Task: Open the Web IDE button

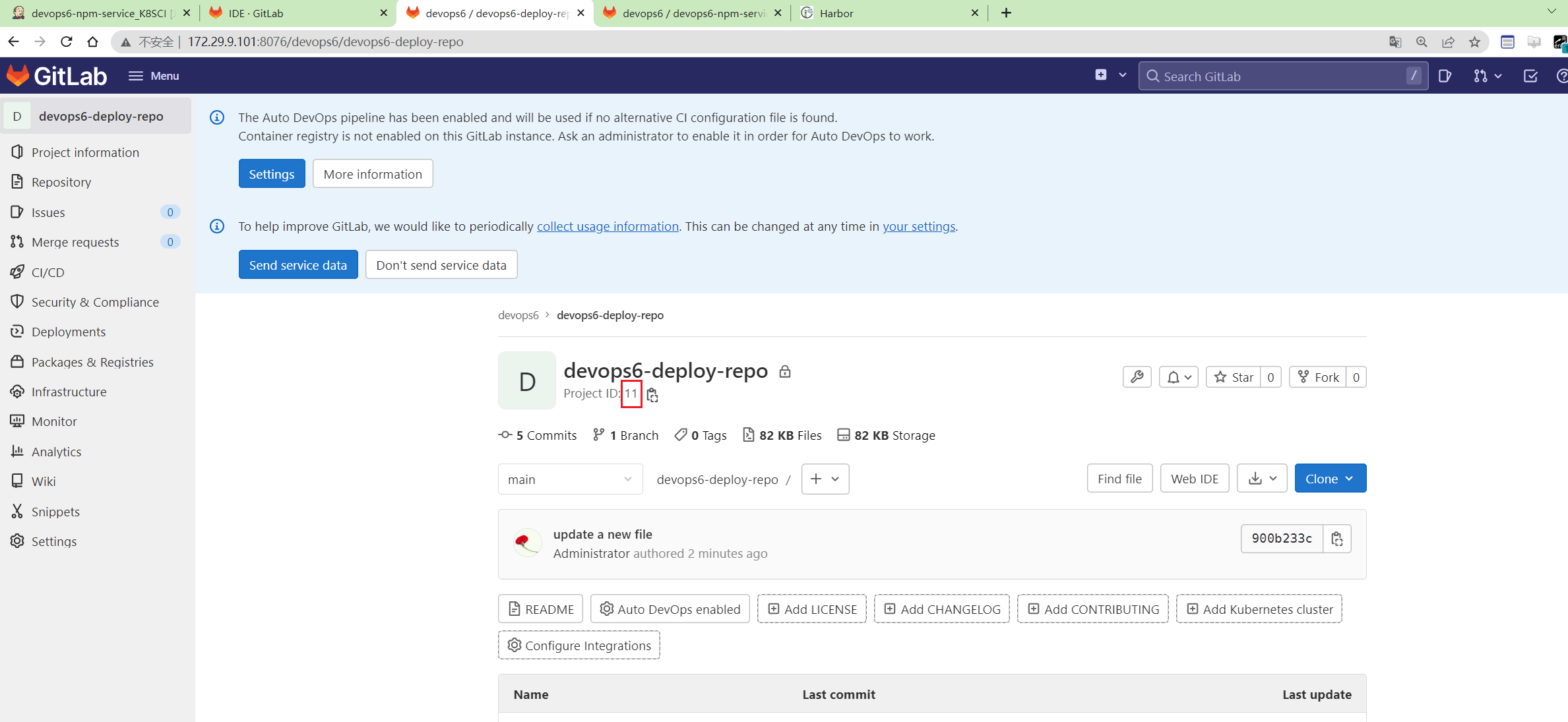Action: (x=1195, y=479)
